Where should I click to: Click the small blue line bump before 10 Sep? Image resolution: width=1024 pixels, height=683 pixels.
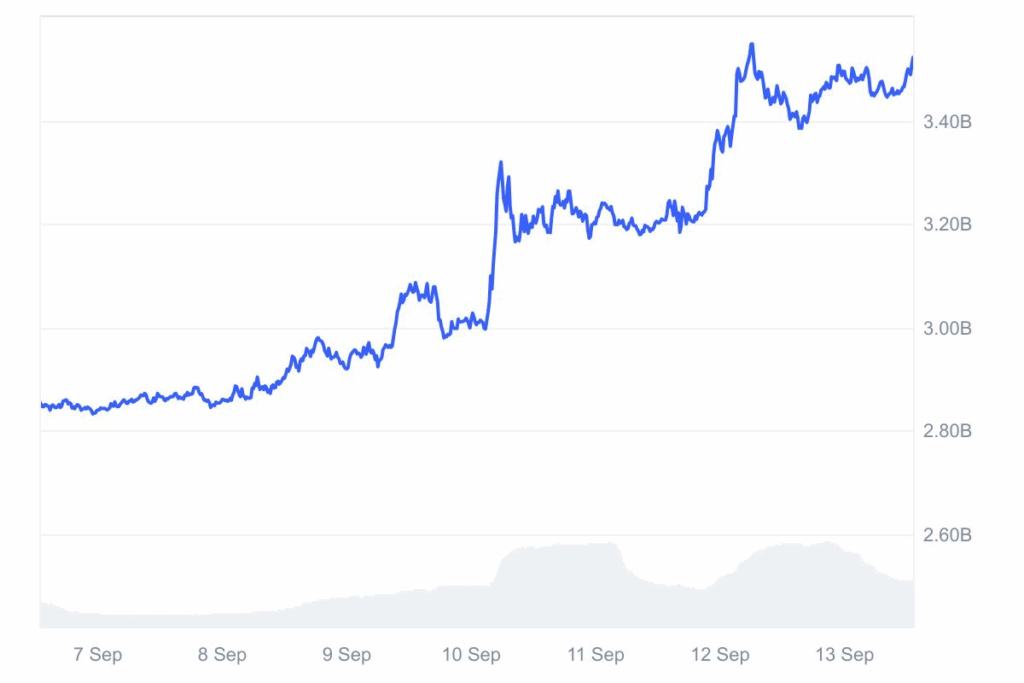click(x=418, y=290)
